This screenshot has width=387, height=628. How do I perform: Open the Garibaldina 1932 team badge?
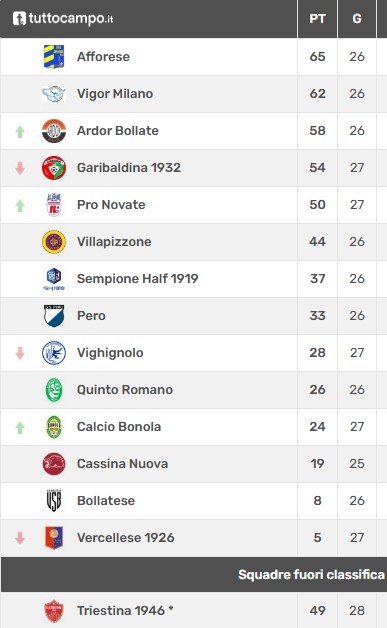pyautogui.click(x=54, y=167)
